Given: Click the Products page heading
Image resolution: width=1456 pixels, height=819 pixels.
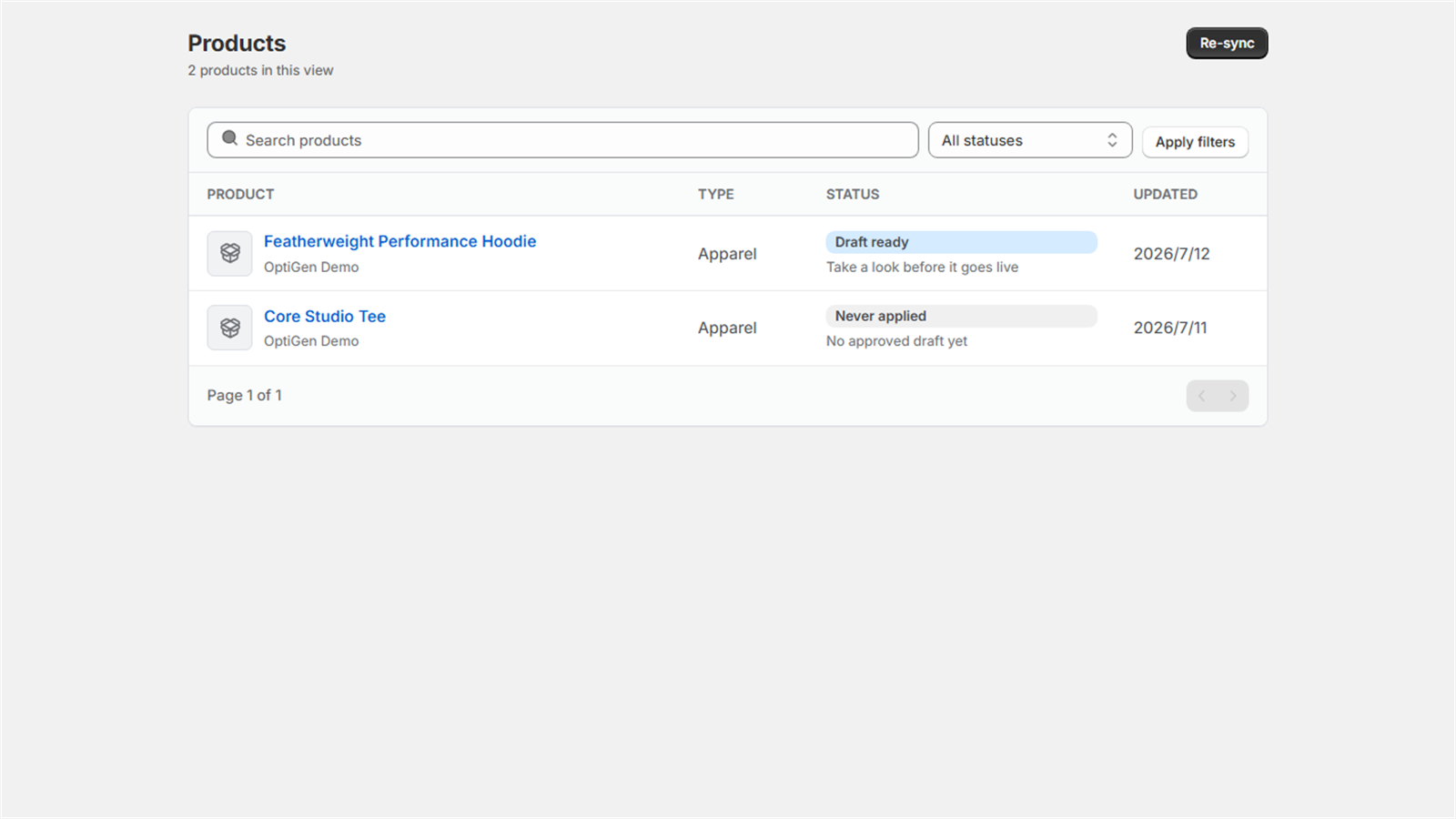Looking at the screenshot, I should 237,43.
